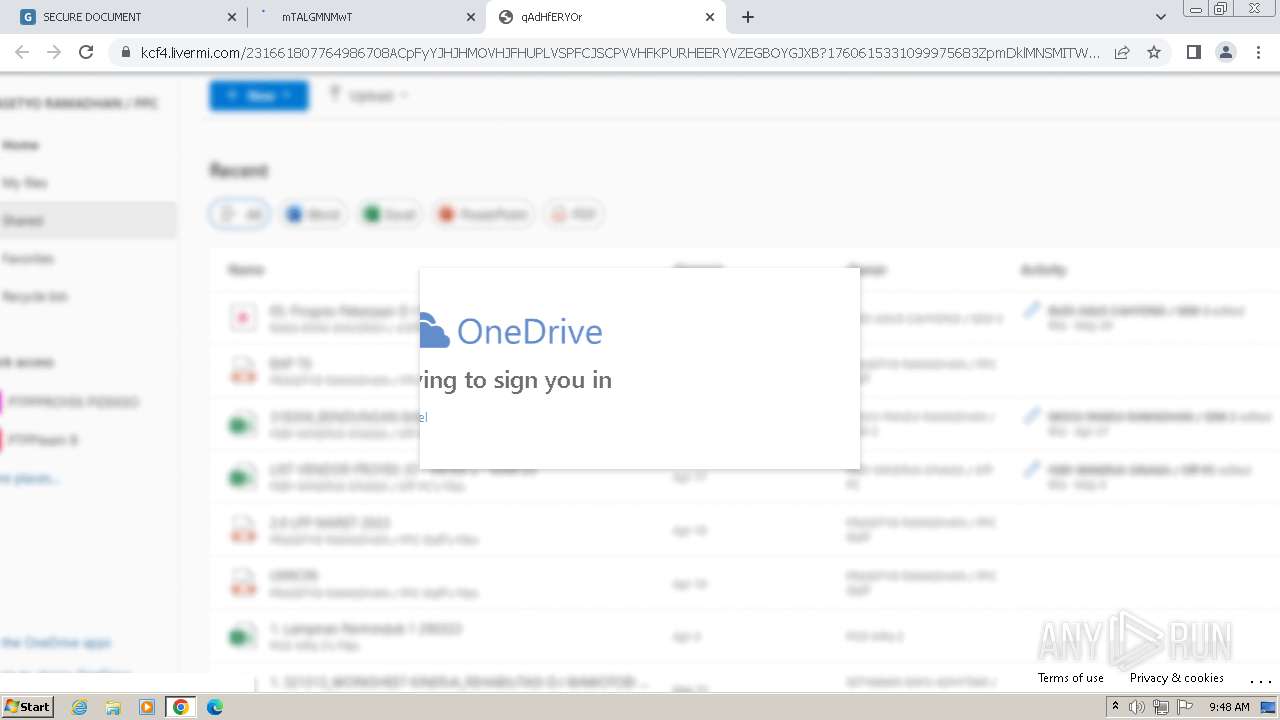Bookmark this tab with the star icon
This screenshot has height=720, width=1280.
[1154, 52]
